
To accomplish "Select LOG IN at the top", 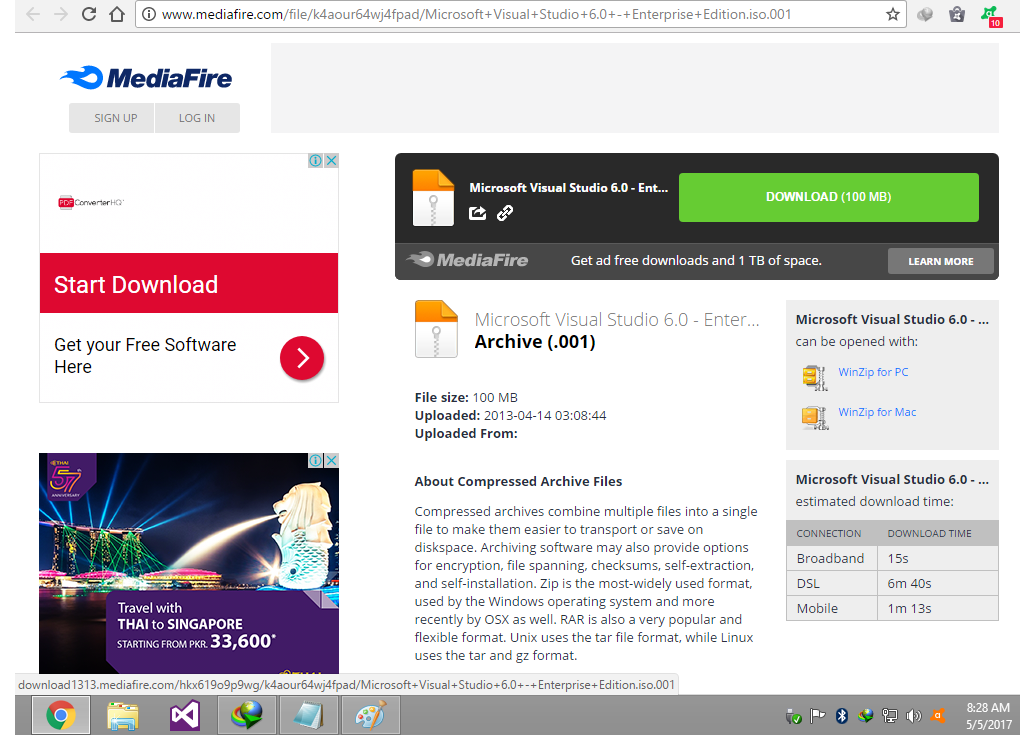I will tap(197, 117).
